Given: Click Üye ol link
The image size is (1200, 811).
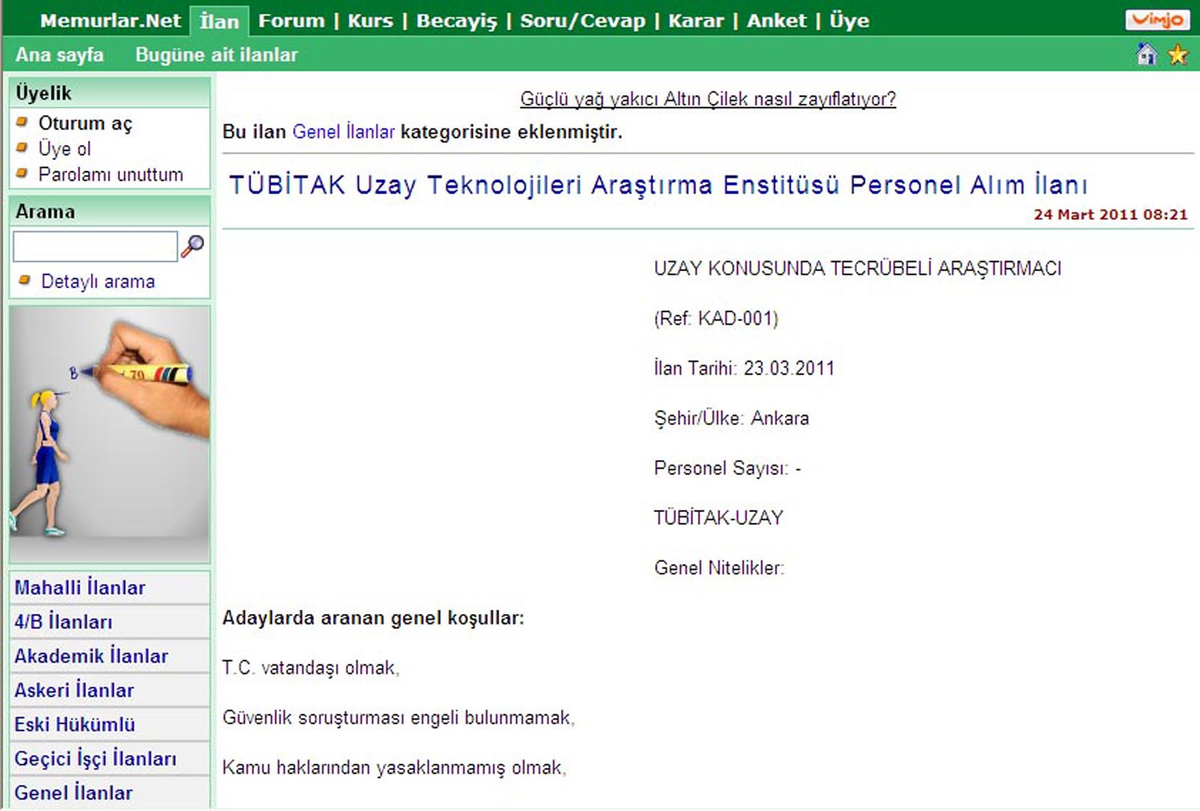Looking at the screenshot, I should [65, 149].
